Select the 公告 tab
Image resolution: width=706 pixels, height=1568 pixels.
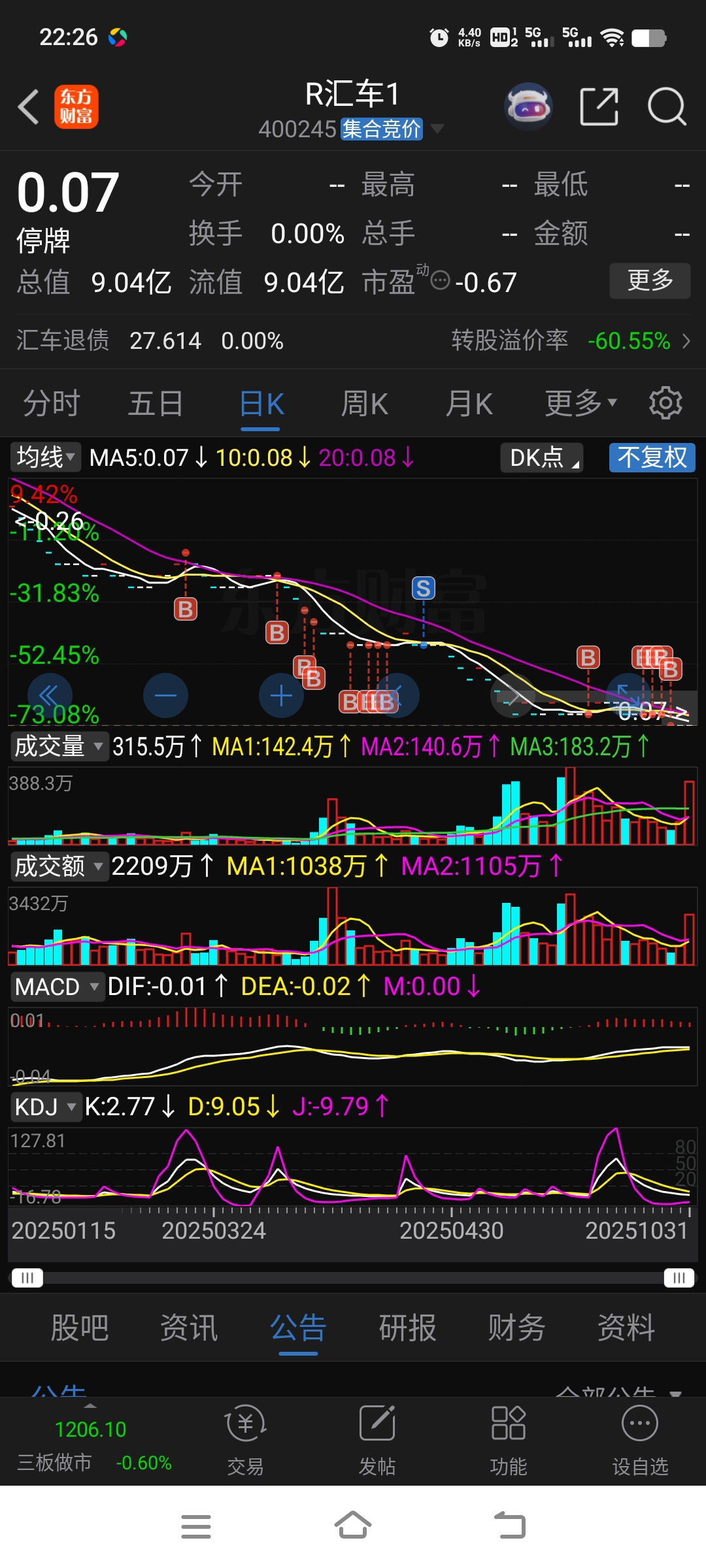pos(298,1328)
